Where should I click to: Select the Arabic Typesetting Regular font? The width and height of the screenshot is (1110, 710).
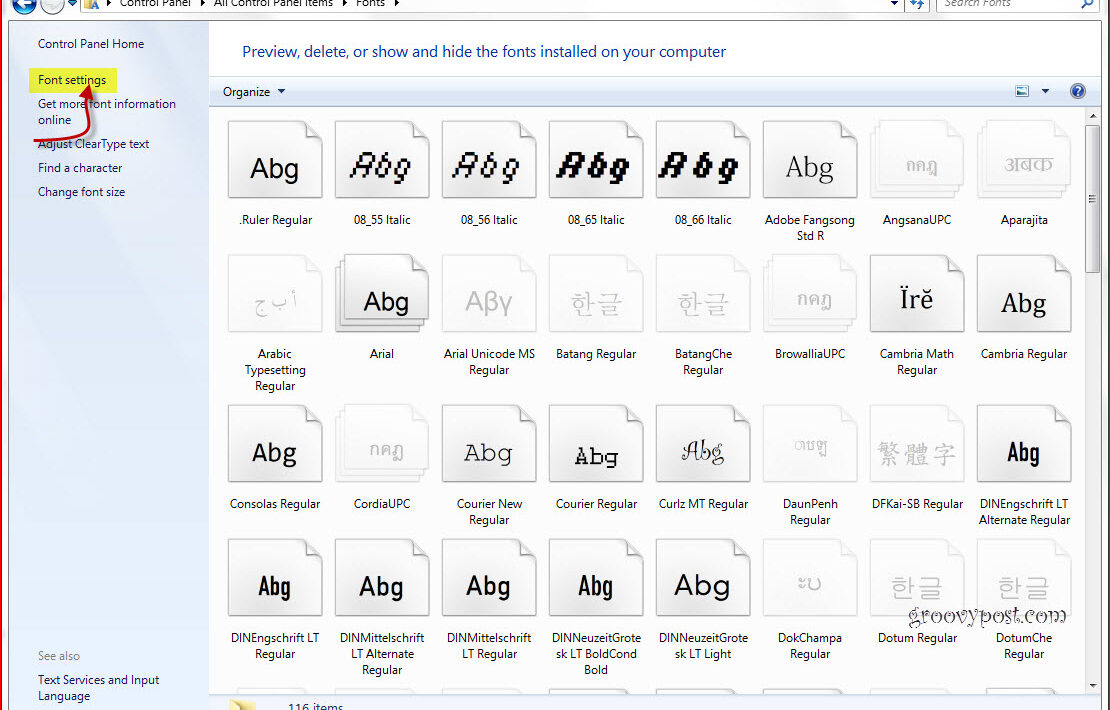[x=275, y=294]
